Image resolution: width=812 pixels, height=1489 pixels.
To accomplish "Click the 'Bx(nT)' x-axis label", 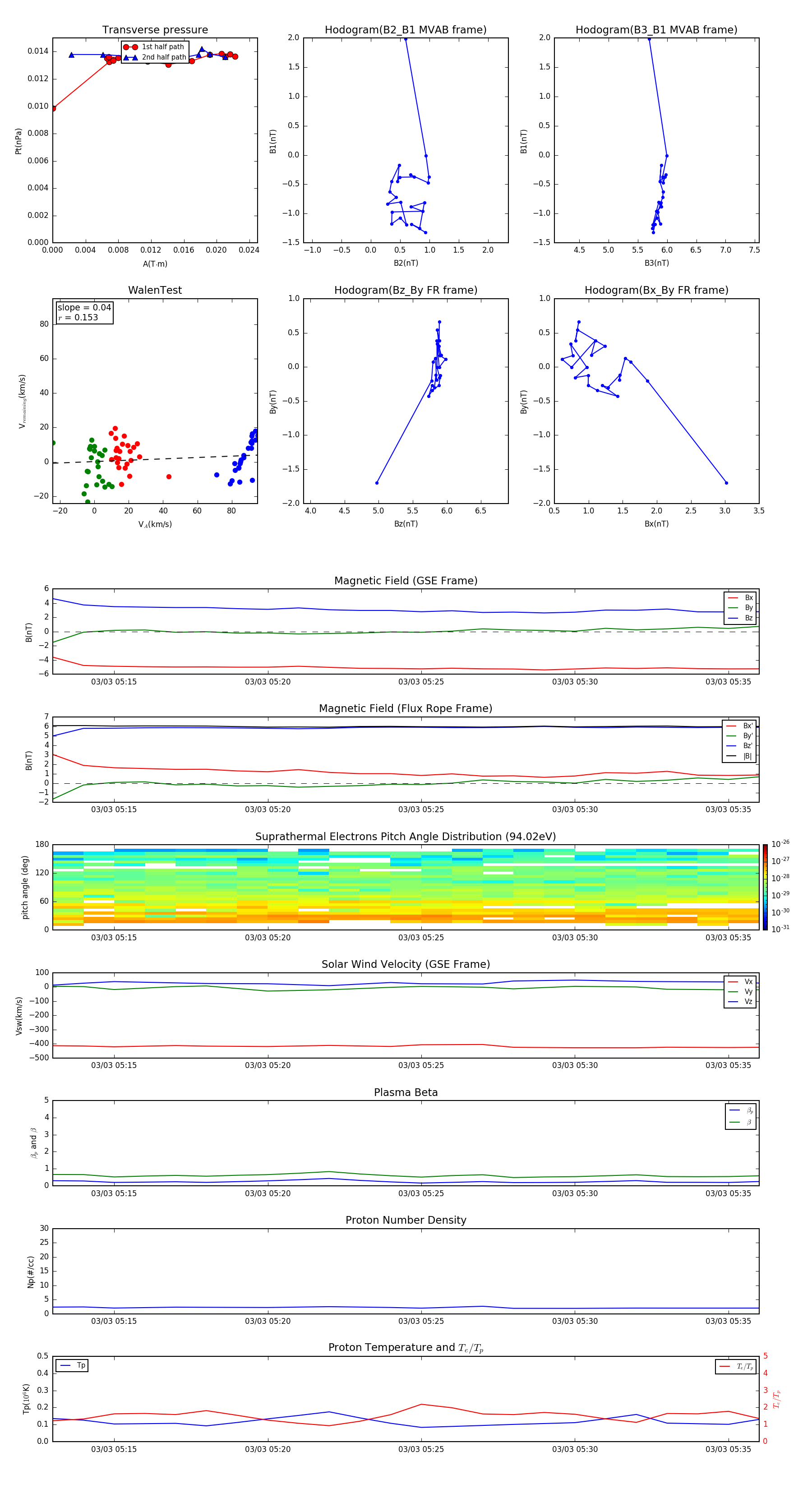I will click(656, 524).
